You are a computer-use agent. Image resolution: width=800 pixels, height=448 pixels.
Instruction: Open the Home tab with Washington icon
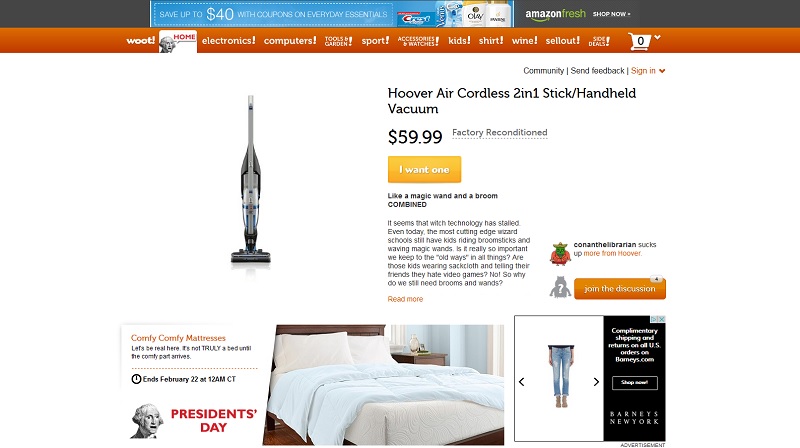[x=178, y=41]
